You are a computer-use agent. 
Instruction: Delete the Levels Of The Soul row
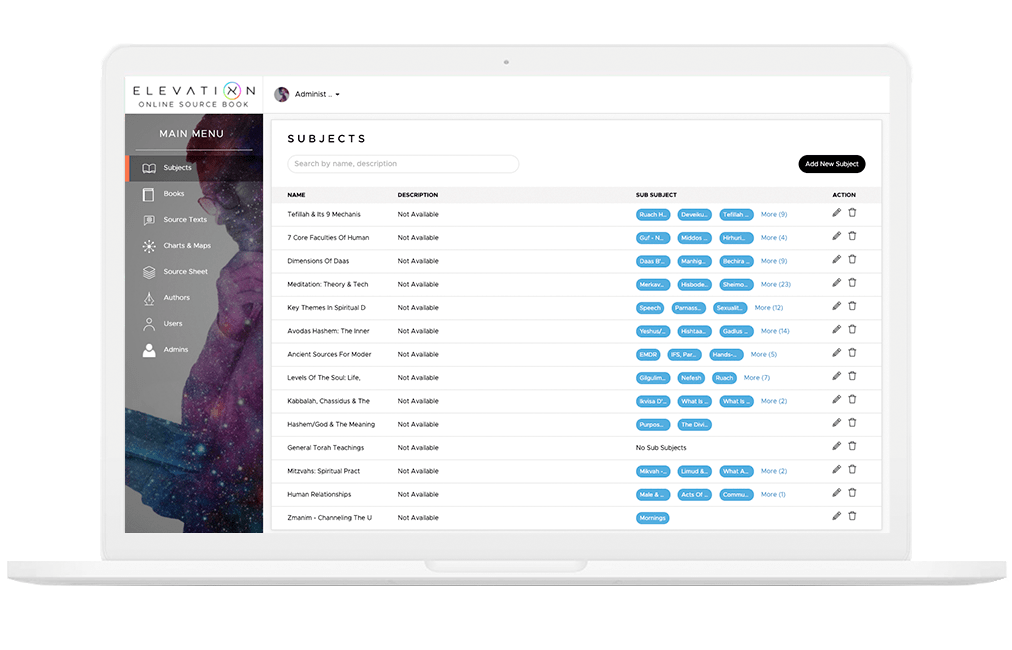tap(852, 376)
